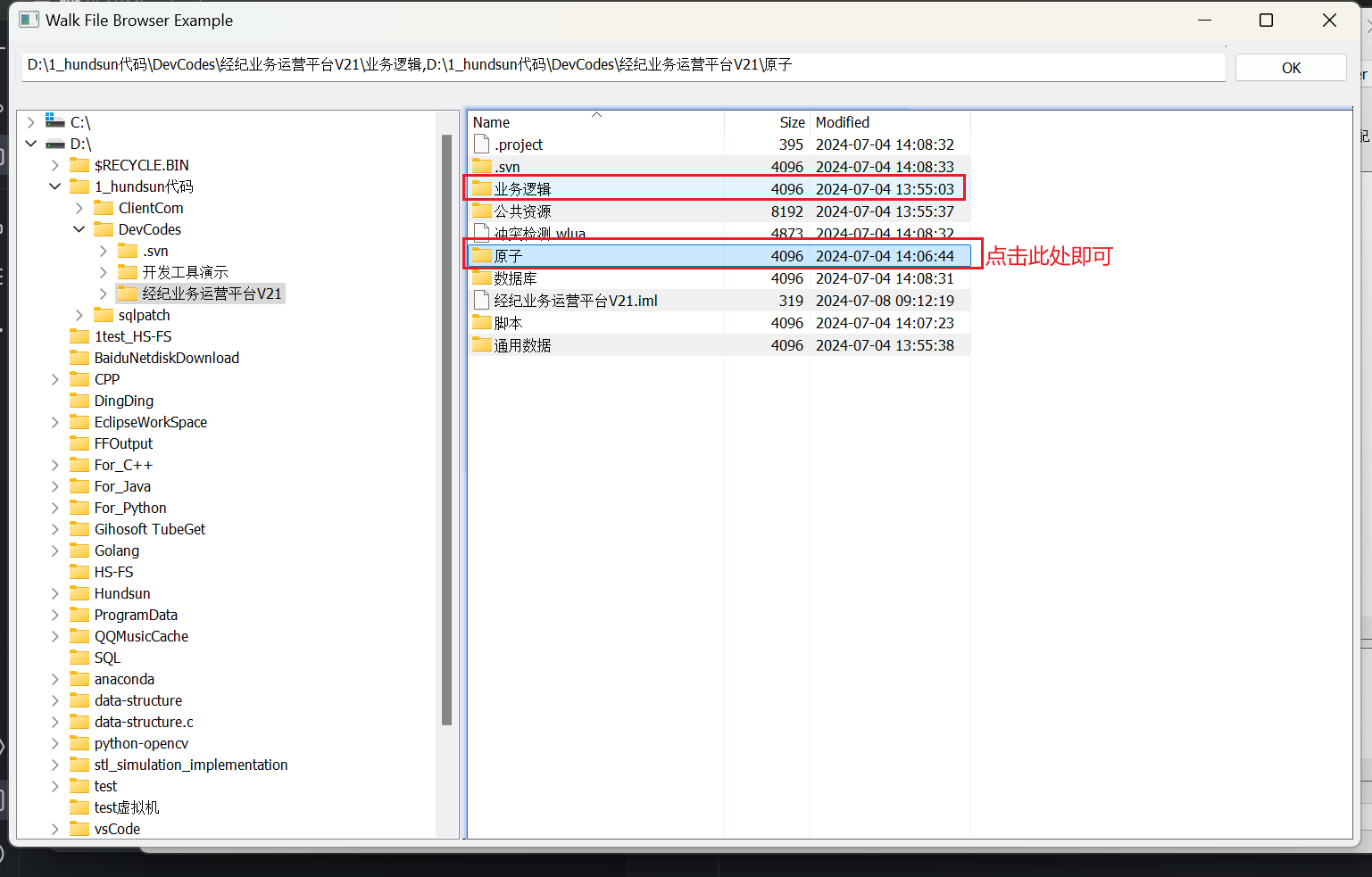Select the Golang folder in tree

[117, 550]
